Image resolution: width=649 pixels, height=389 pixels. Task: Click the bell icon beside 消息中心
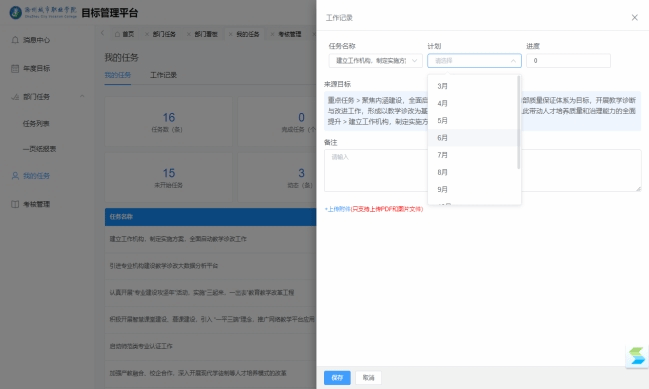[15, 40]
